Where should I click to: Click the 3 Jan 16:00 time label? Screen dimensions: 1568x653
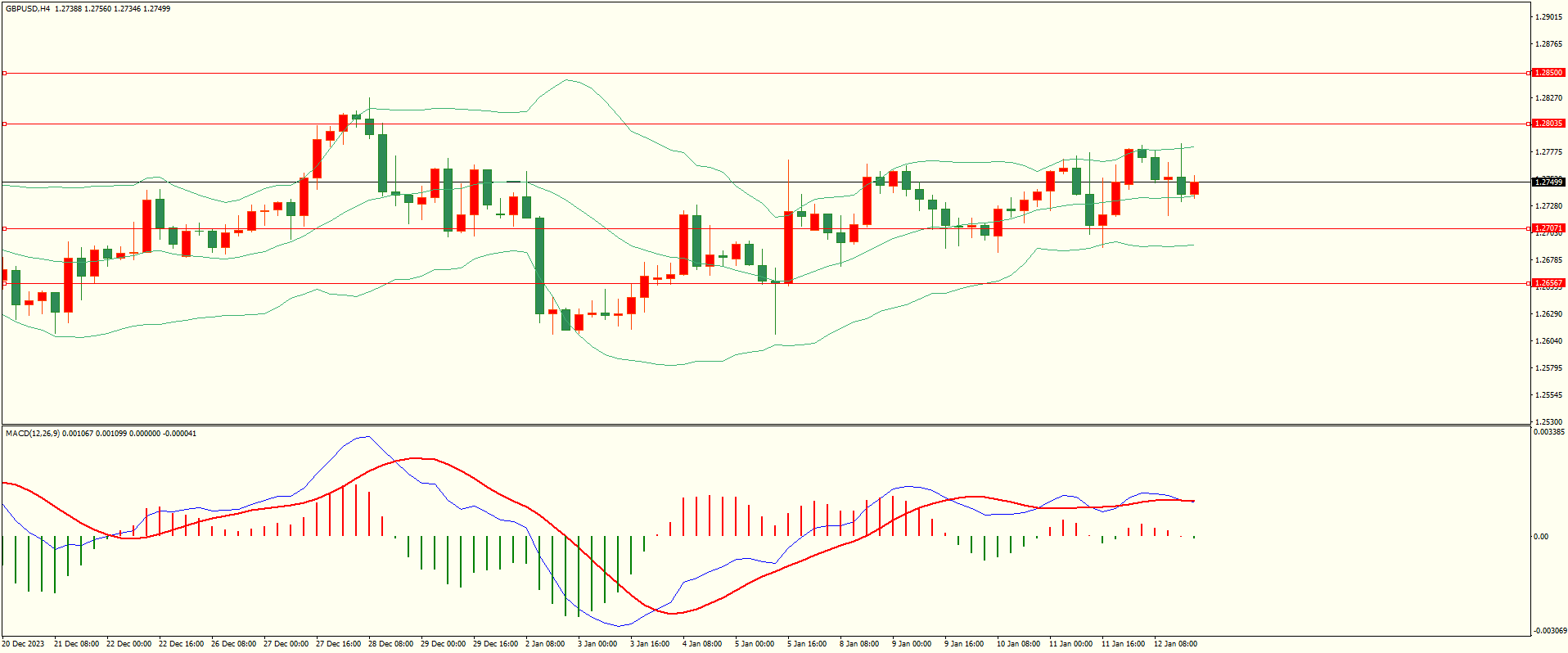pos(650,644)
